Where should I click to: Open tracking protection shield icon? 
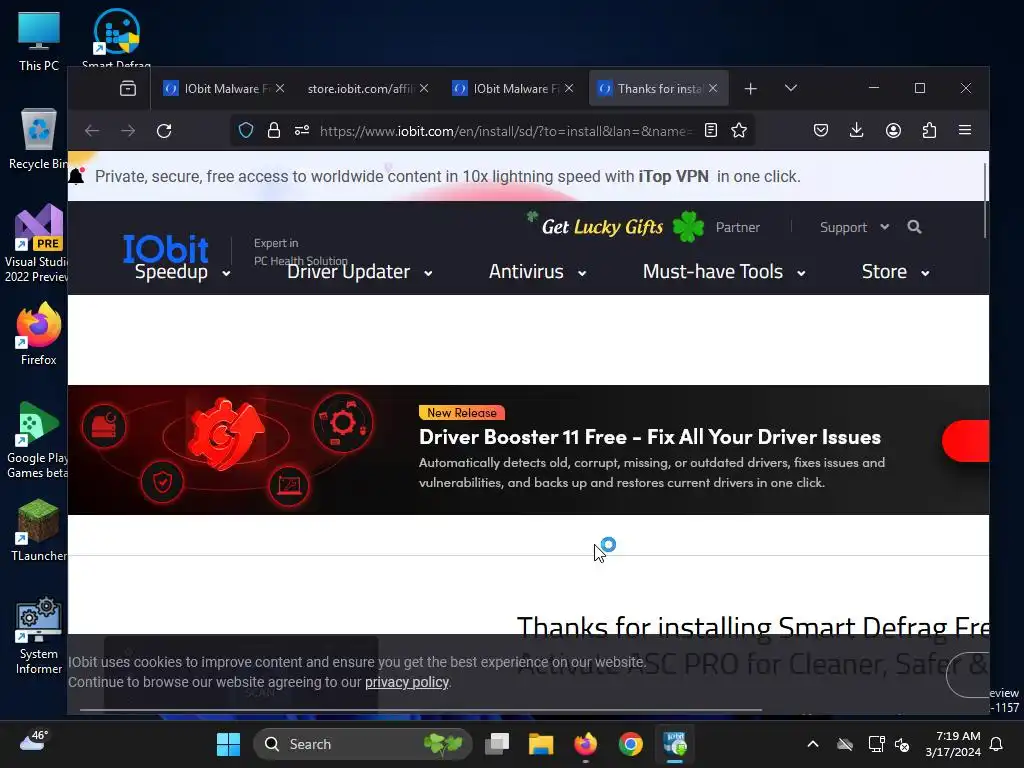[246, 131]
